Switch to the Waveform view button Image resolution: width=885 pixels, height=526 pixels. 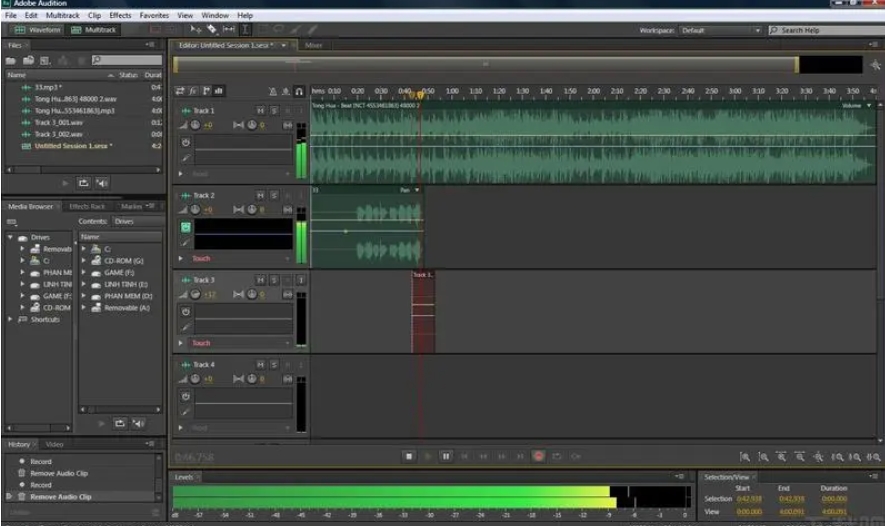pyautogui.click(x=37, y=30)
